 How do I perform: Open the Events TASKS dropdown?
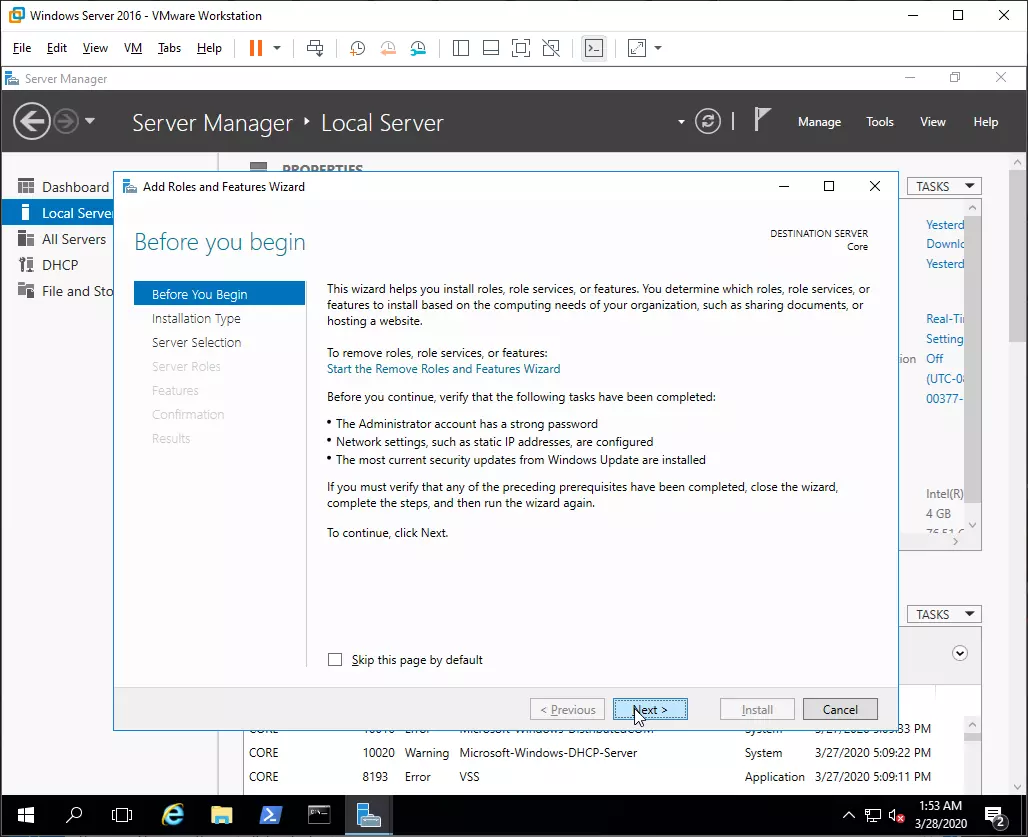click(944, 614)
